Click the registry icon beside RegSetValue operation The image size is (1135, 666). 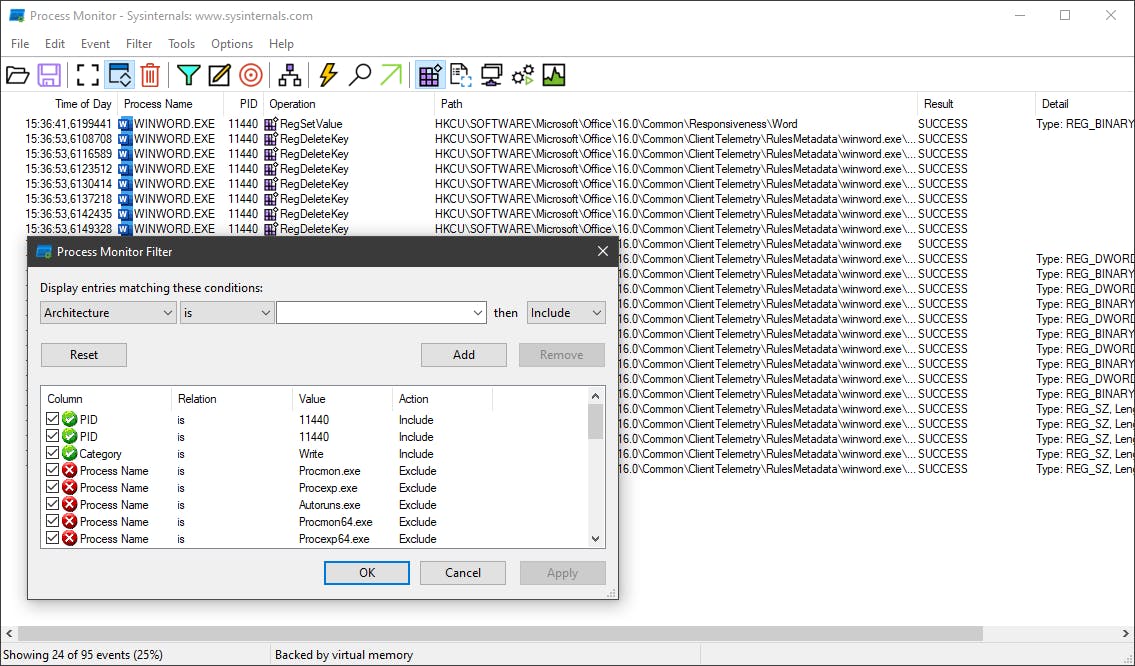(x=271, y=124)
